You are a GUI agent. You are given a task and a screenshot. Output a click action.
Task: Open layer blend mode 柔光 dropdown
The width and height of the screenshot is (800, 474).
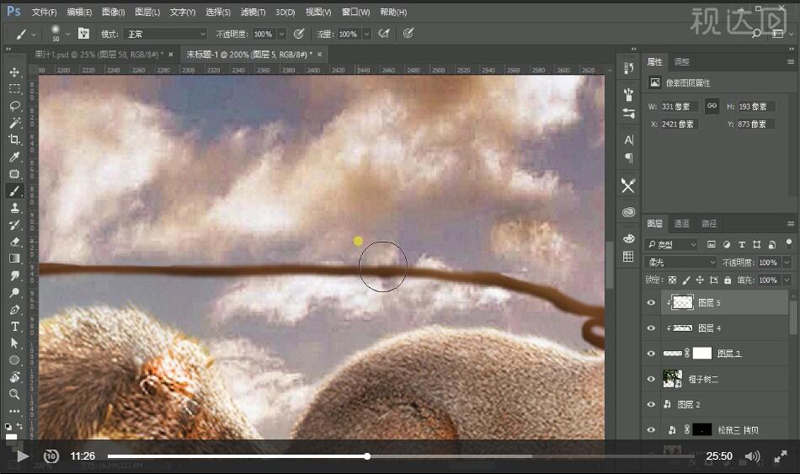681,262
